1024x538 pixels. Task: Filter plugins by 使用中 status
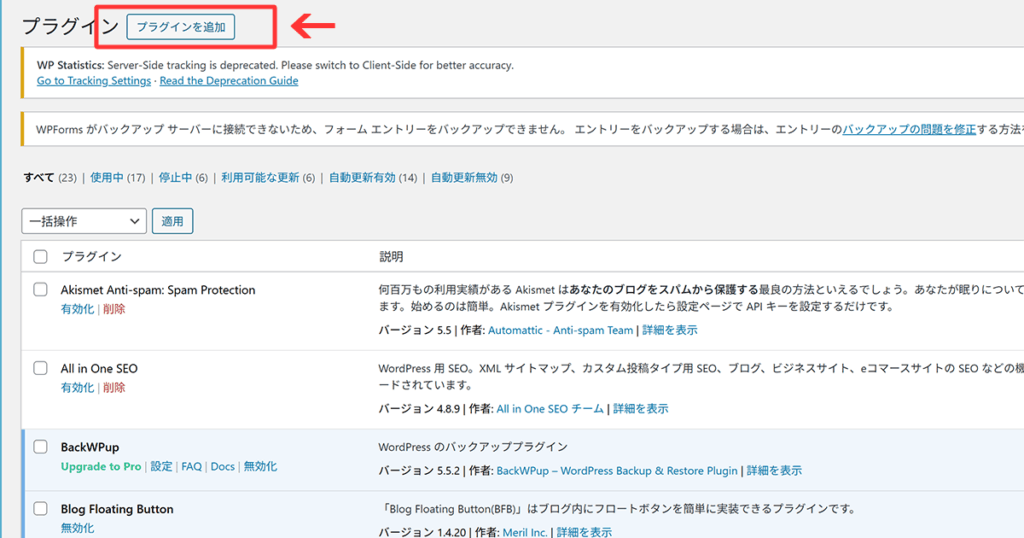[x=106, y=178]
